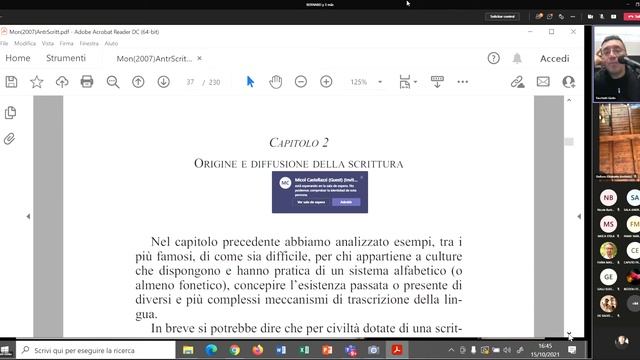Viewport: 640px width, 360px height.
Task: Close the Mon(2007)AntrScrit document tab
Action: 200,58
